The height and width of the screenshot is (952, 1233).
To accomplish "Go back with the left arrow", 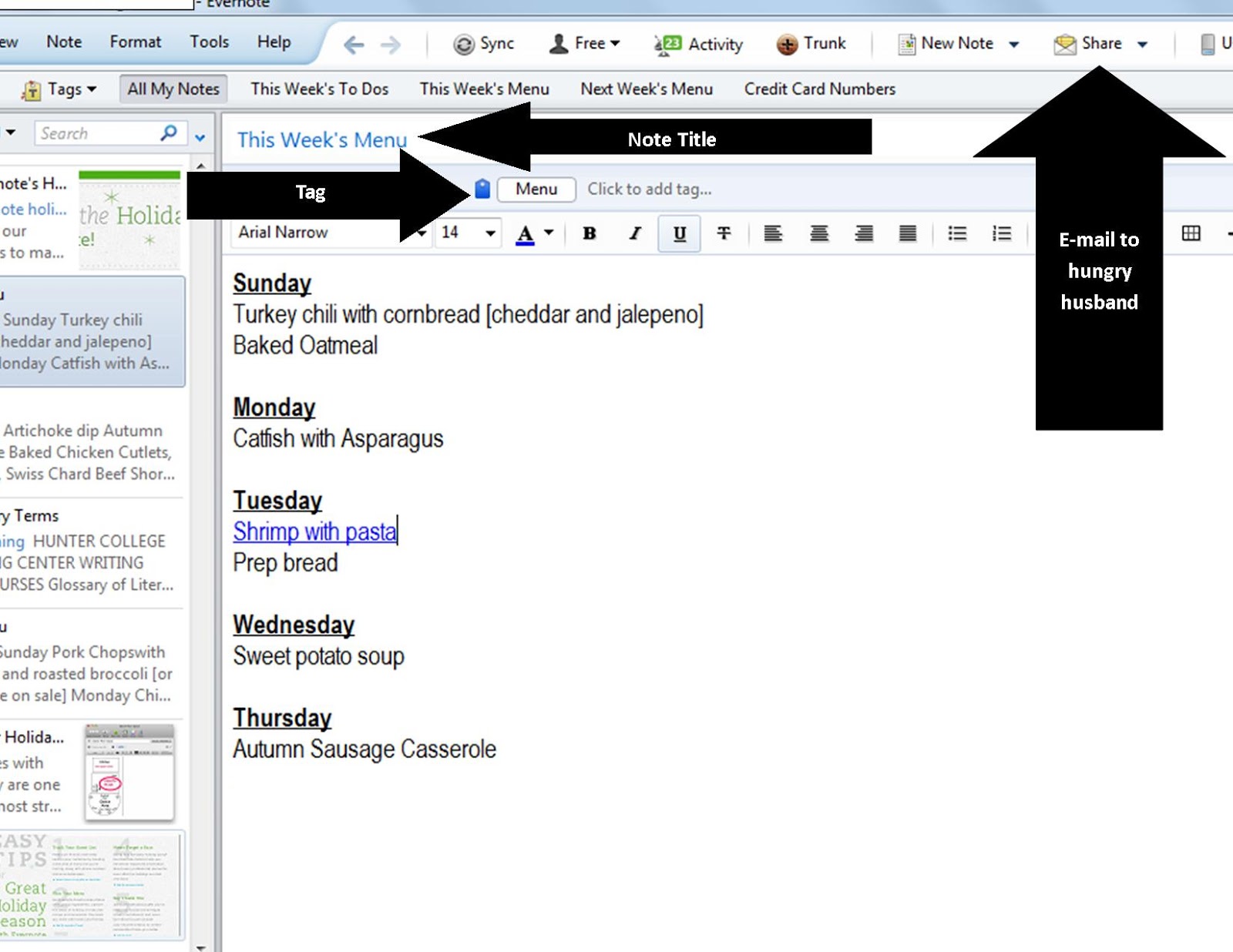I will click(354, 45).
